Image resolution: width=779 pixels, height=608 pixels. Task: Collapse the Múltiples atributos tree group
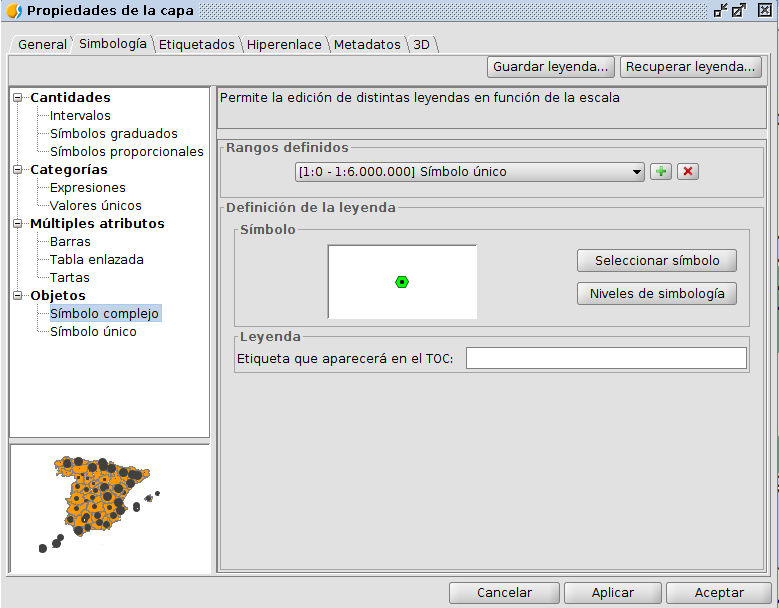[x=18, y=224]
